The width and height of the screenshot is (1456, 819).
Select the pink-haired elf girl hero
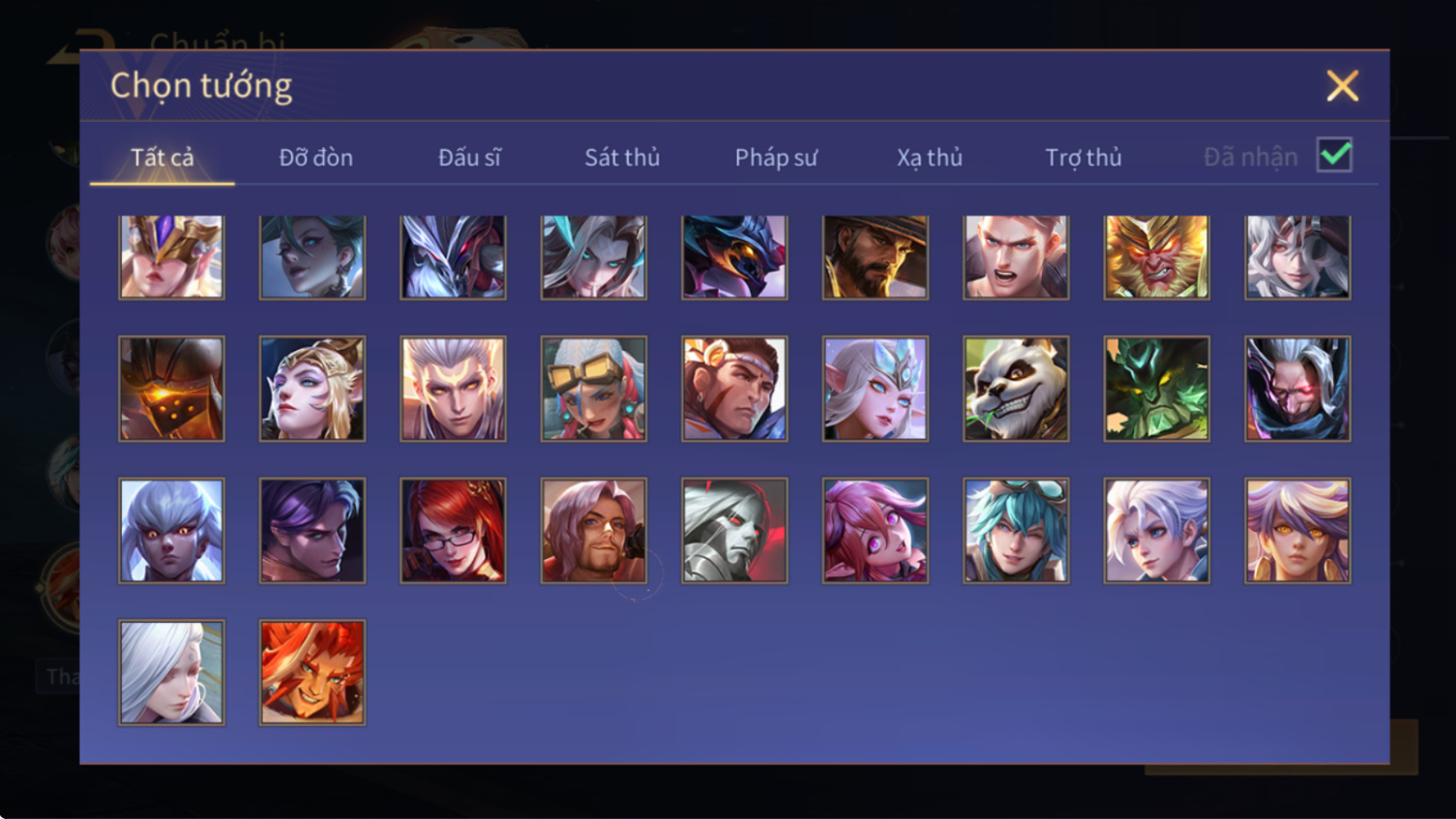tap(875, 530)
